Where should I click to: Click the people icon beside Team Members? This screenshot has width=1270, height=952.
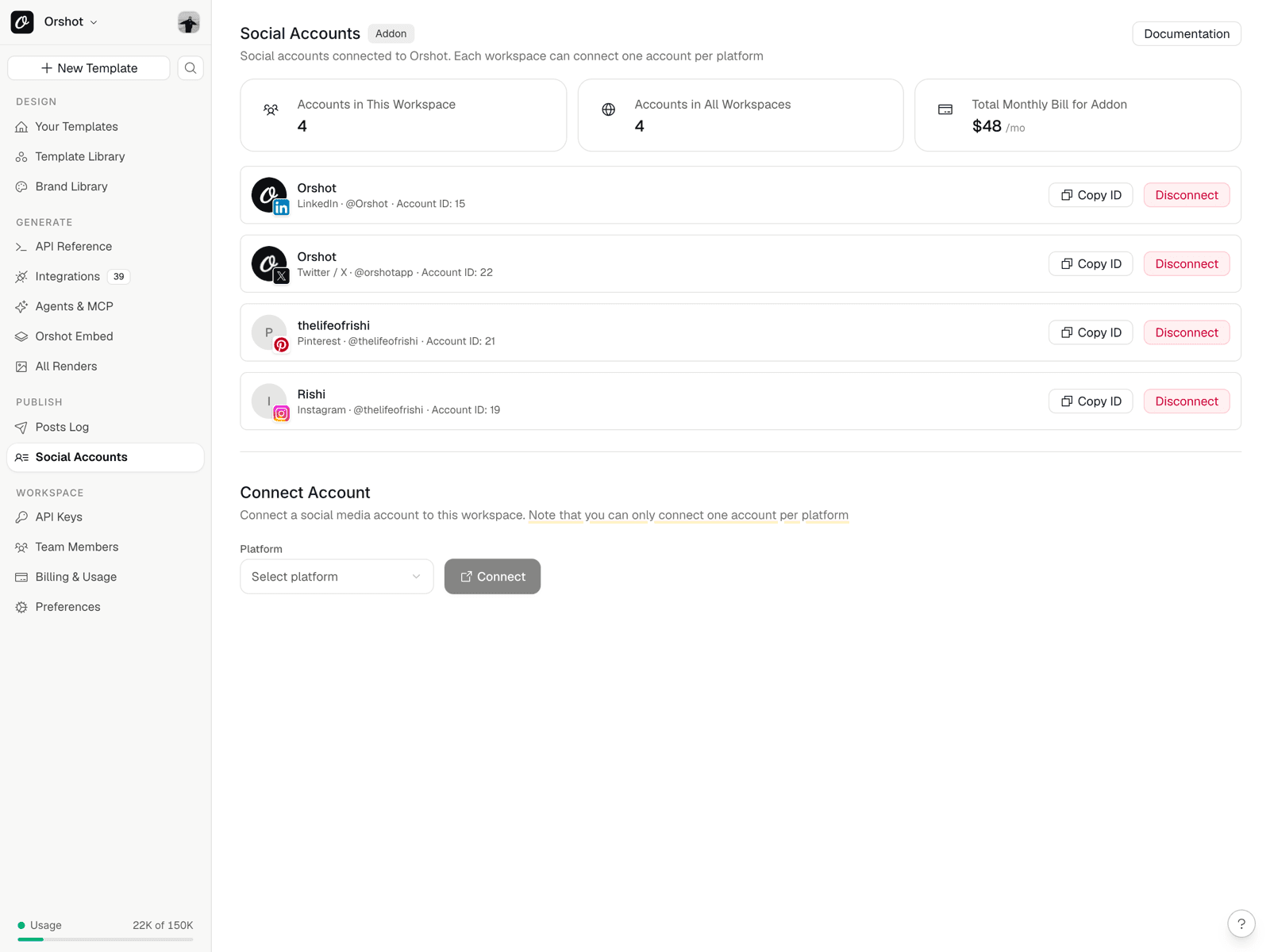pos(21,547)
